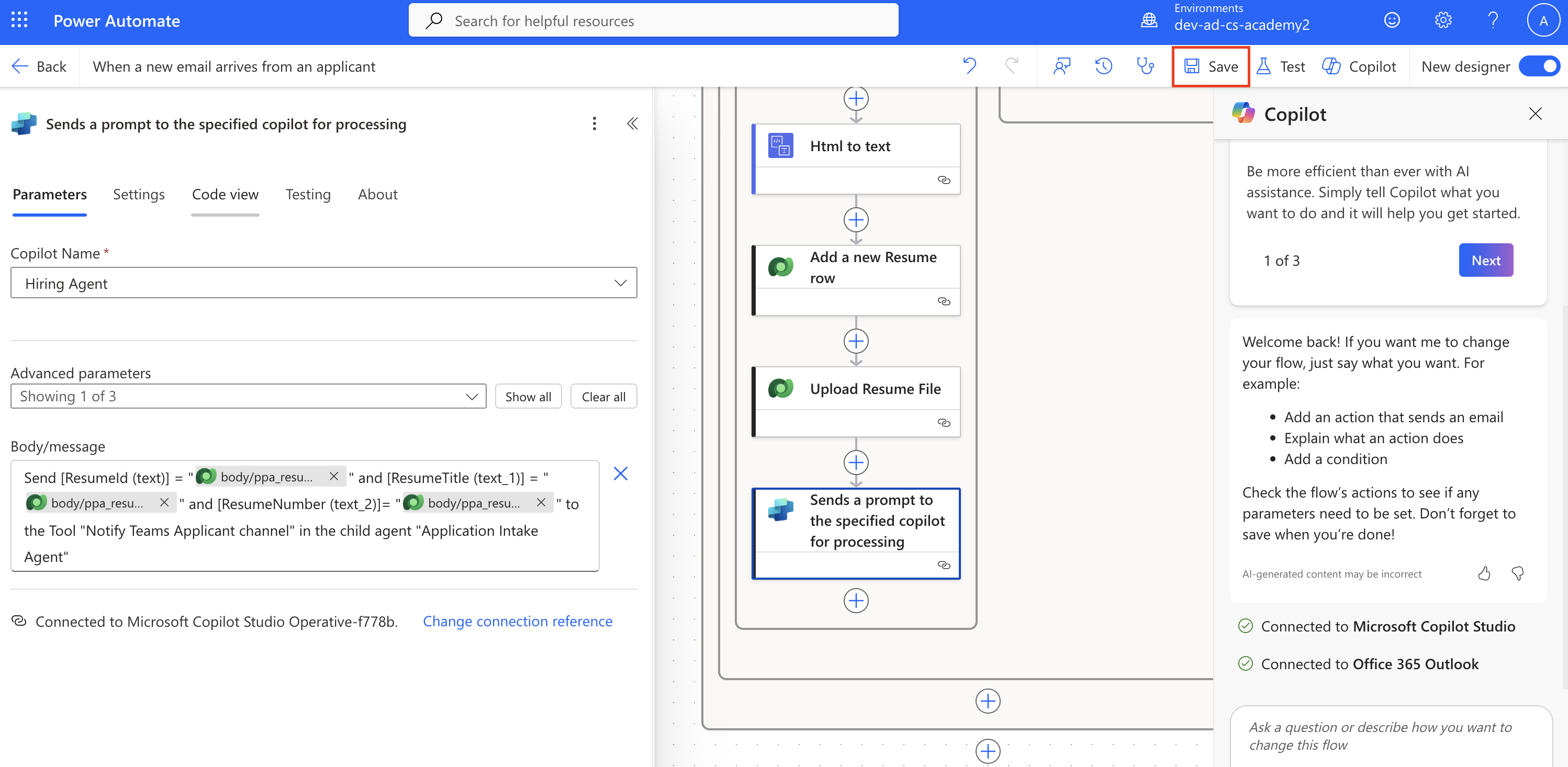Viewport: 1568px width, 767px height.
Task: Open the Code view tab
Action: (225, 194)
